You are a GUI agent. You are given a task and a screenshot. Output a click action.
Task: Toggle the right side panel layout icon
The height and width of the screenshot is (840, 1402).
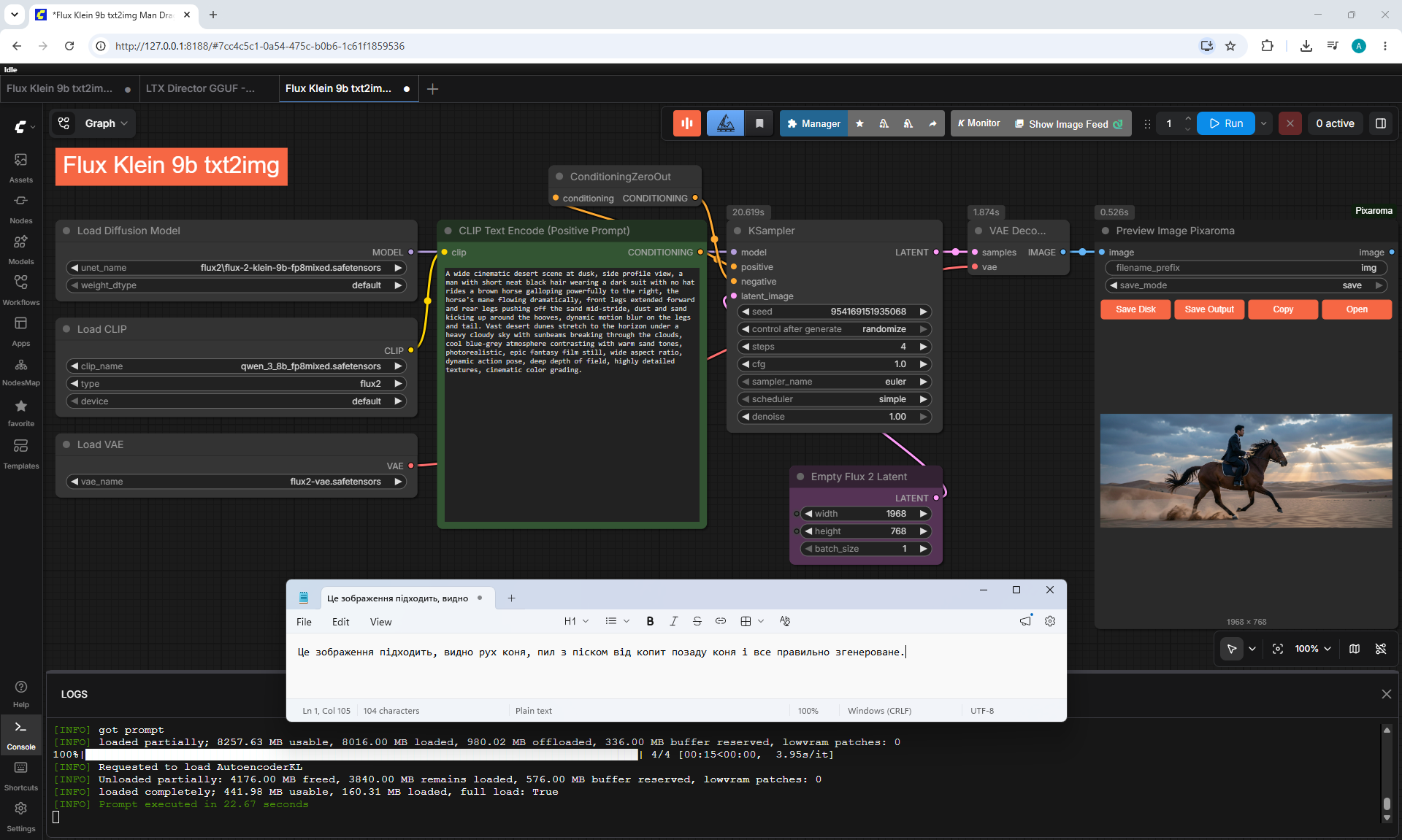(x=1381, y=123)
